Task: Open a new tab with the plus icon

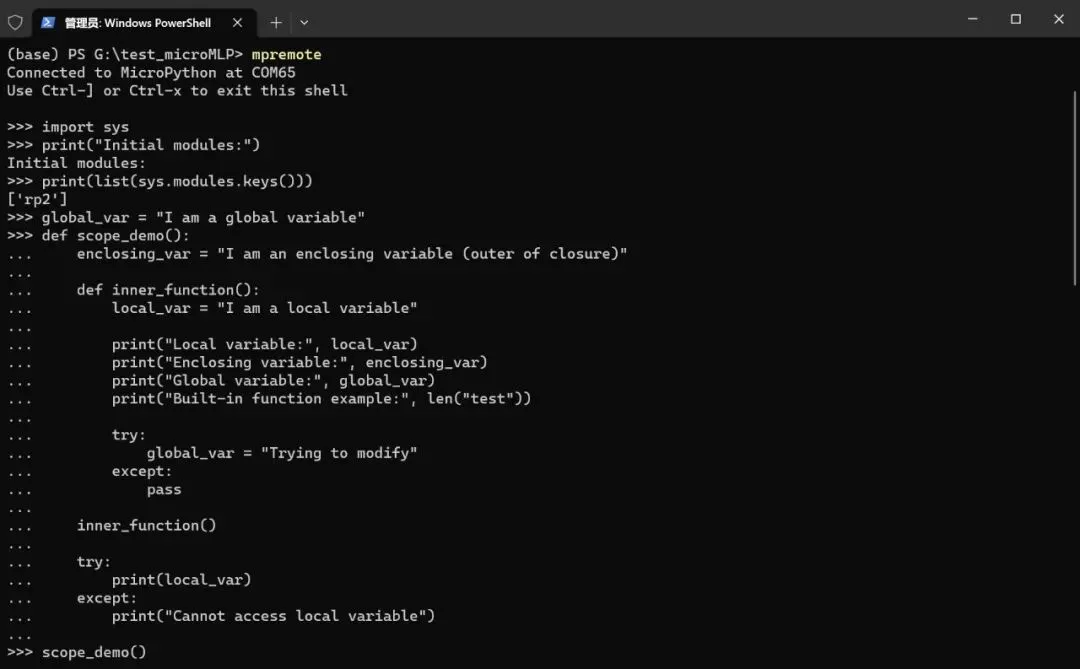Action: [x=276, y=23]
